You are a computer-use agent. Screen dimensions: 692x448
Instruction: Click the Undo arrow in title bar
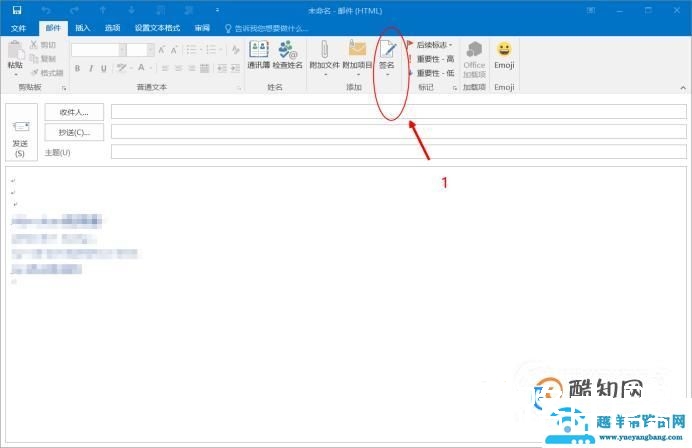pos(46,10)
